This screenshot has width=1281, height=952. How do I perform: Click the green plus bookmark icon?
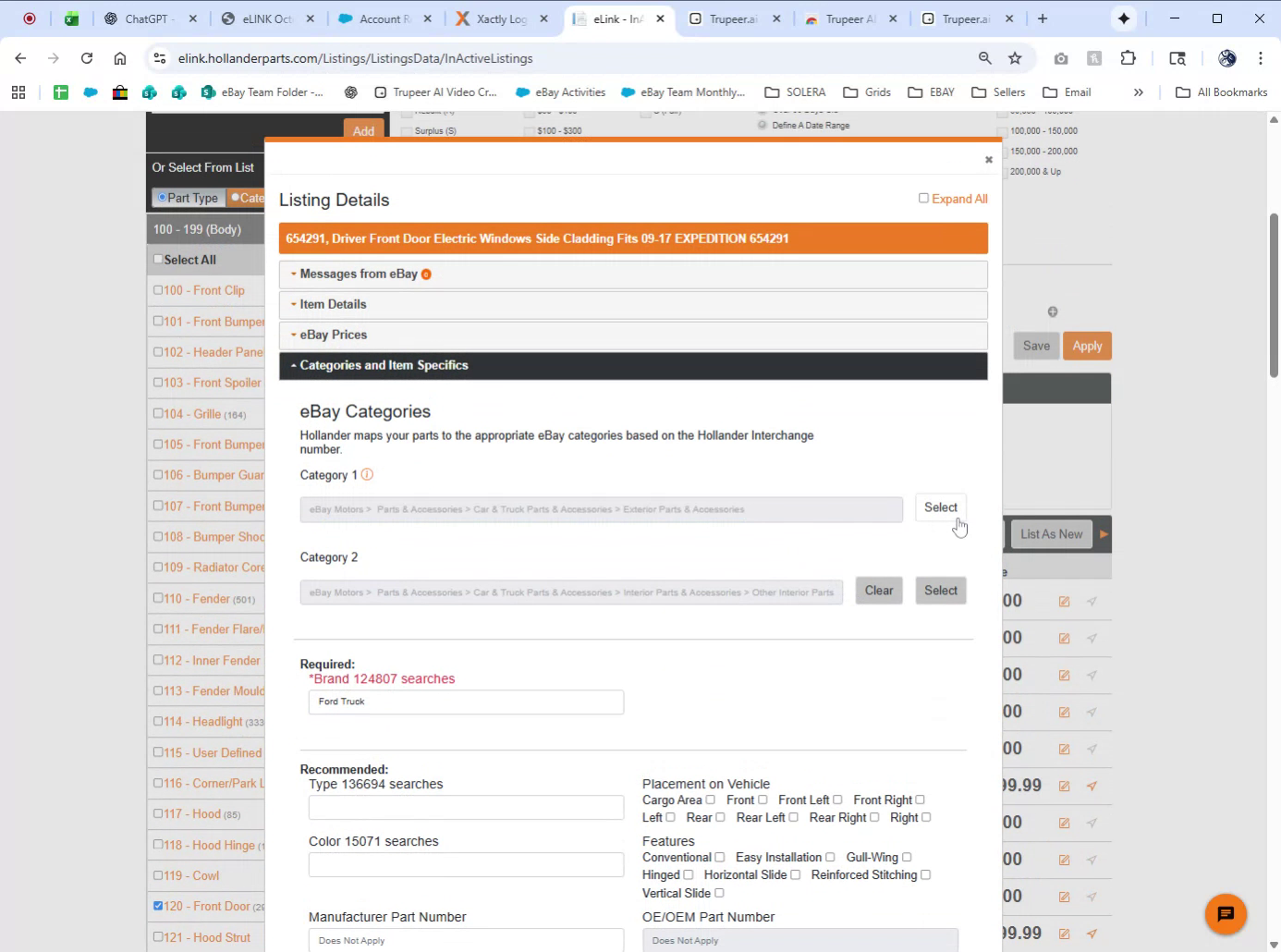point(61,92)
